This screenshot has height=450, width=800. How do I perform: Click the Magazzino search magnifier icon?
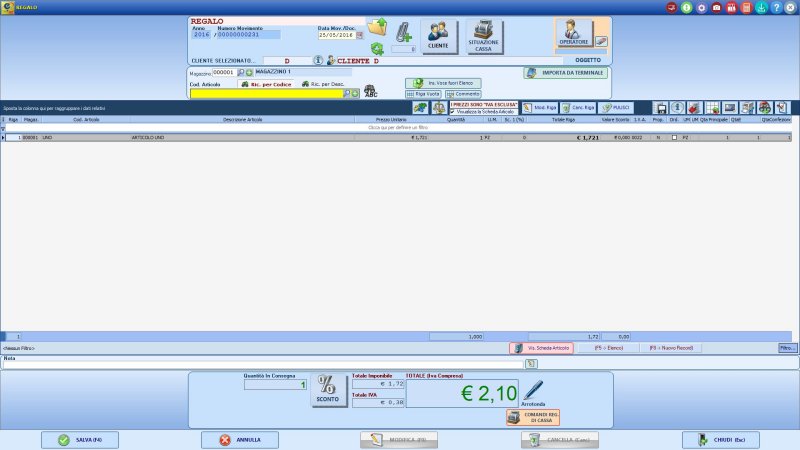tap(241, 72)
